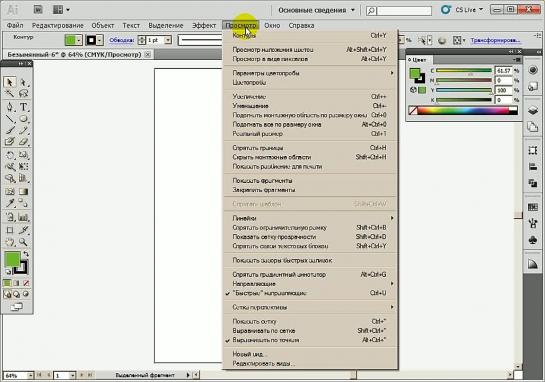Select the Eyedropper tool
The width and height of the screenshot is (545, 382).
[10, 203]
